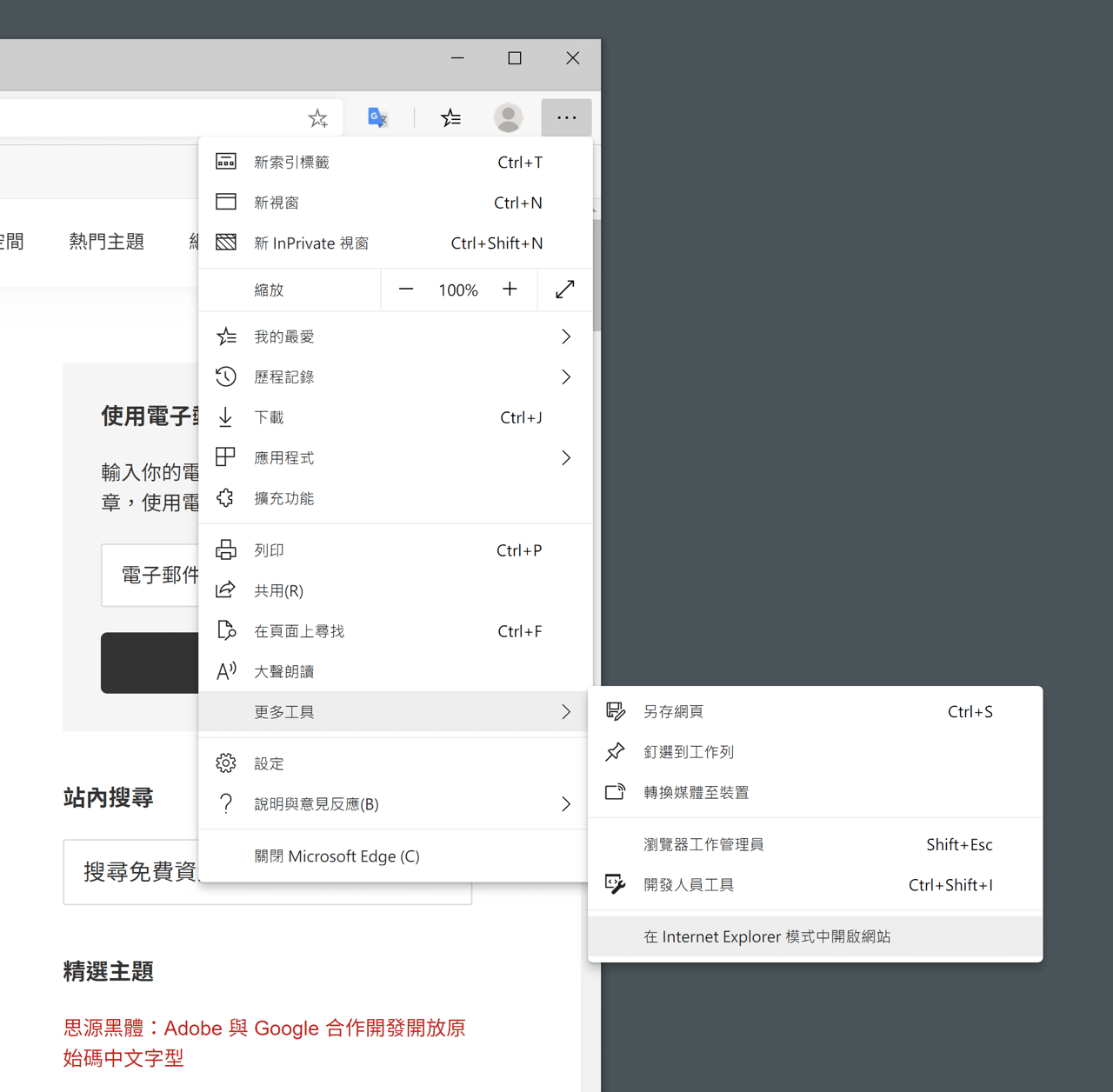Open 下載 from the menu
The height and width of the screenshot is (1092, 1113).
pos(396,417)
